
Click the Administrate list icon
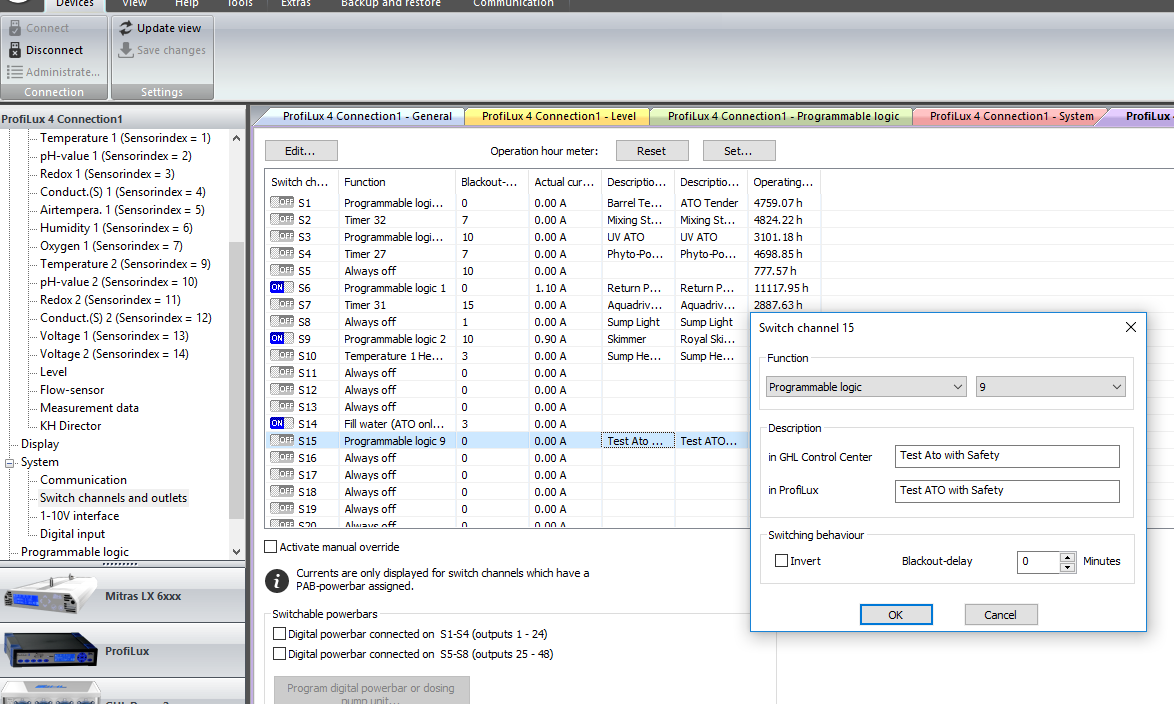15,72
